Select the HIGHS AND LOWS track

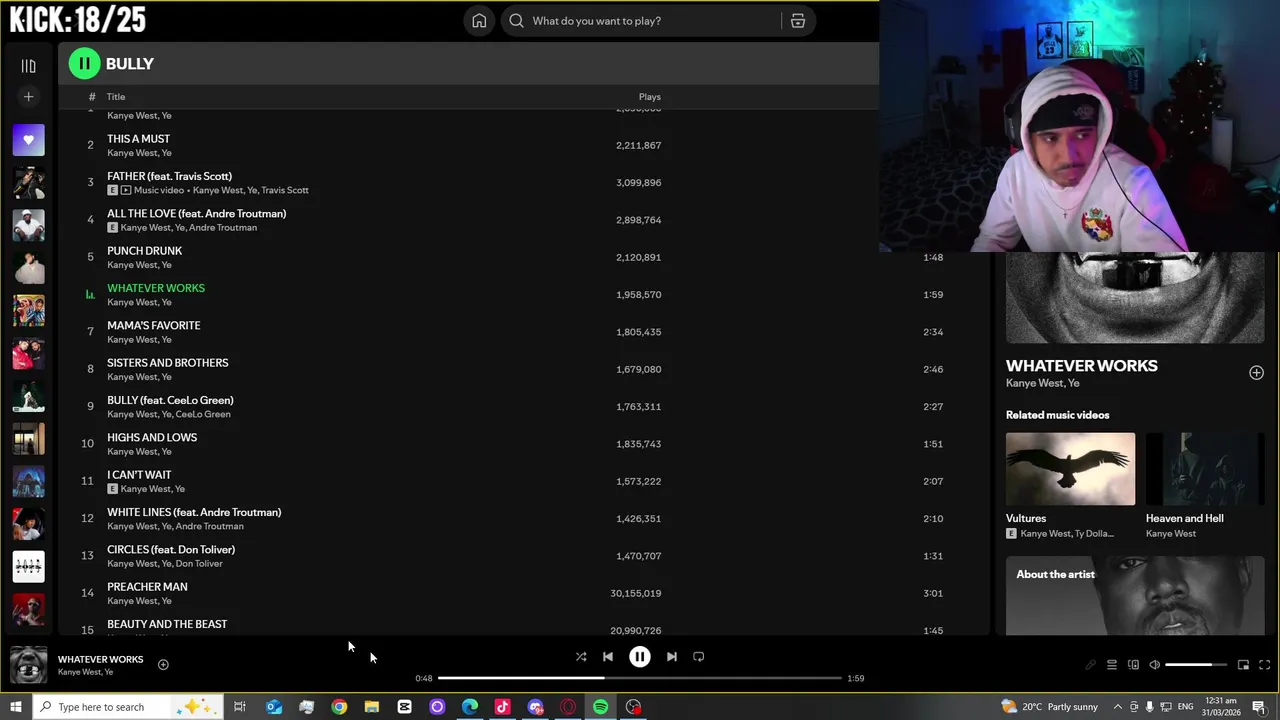click(x=152, y=437)
